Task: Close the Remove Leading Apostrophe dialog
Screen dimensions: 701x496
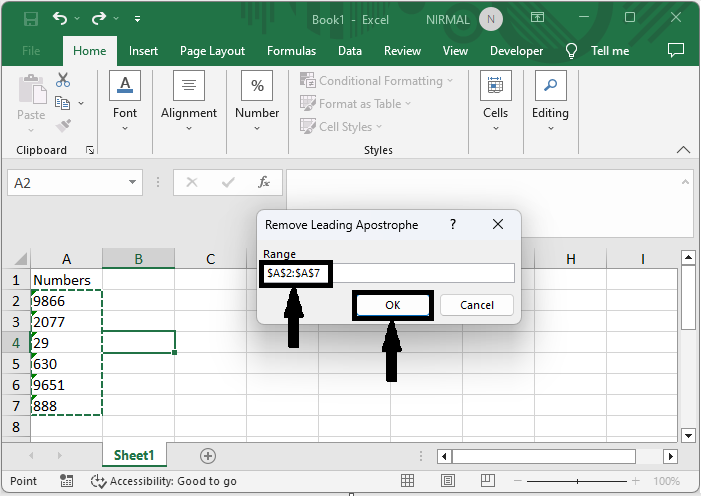Action: pos(498,224)
